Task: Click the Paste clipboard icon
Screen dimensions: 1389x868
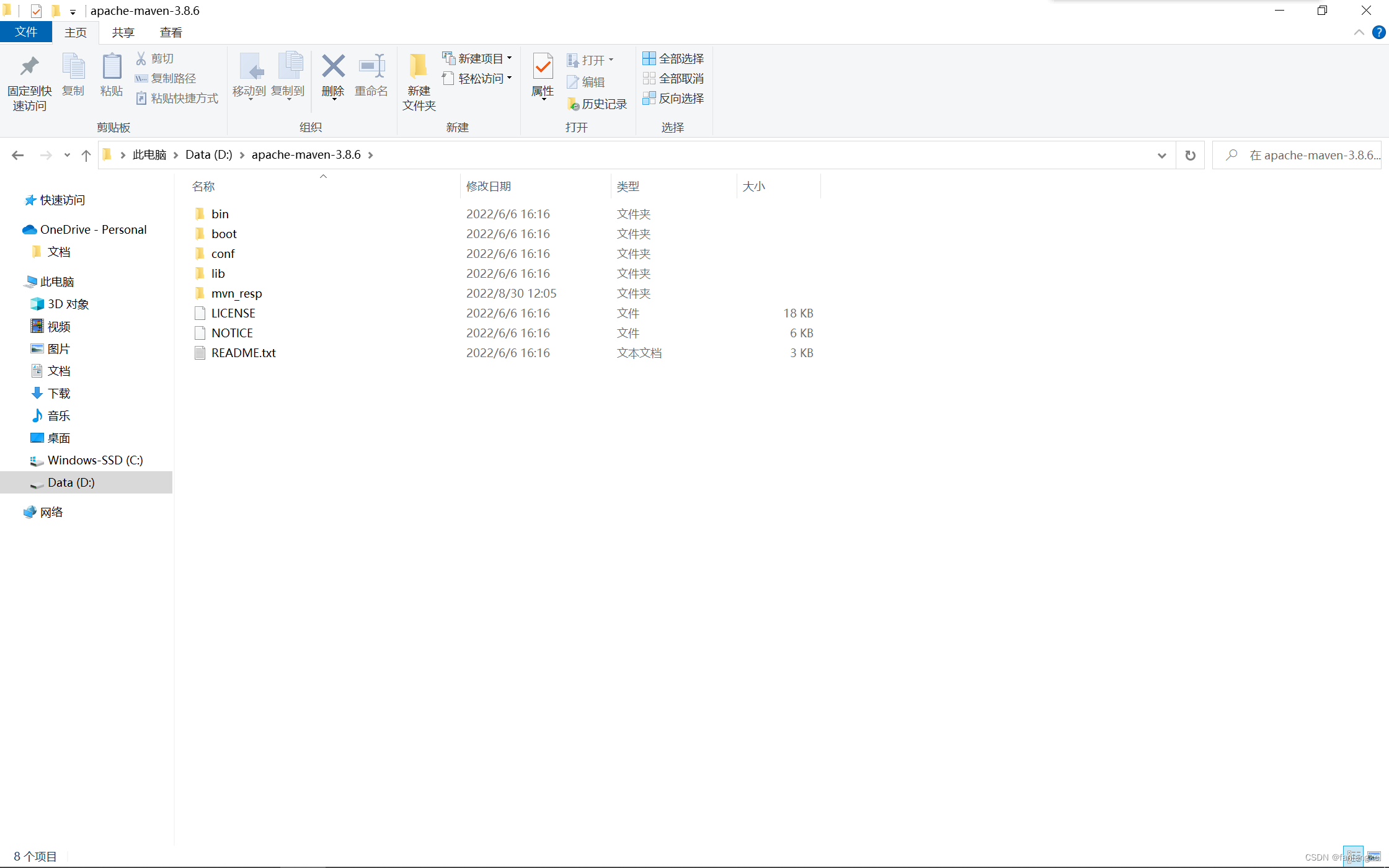Action: (x=112, y=66)
